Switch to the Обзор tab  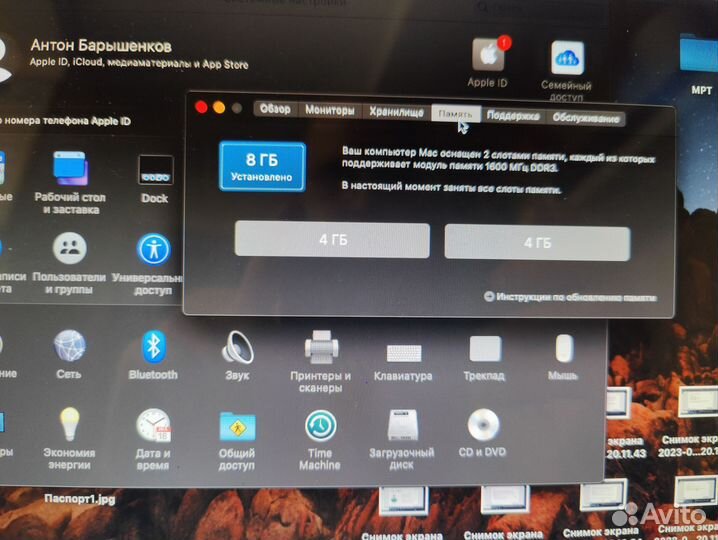[x=275, y=109]
